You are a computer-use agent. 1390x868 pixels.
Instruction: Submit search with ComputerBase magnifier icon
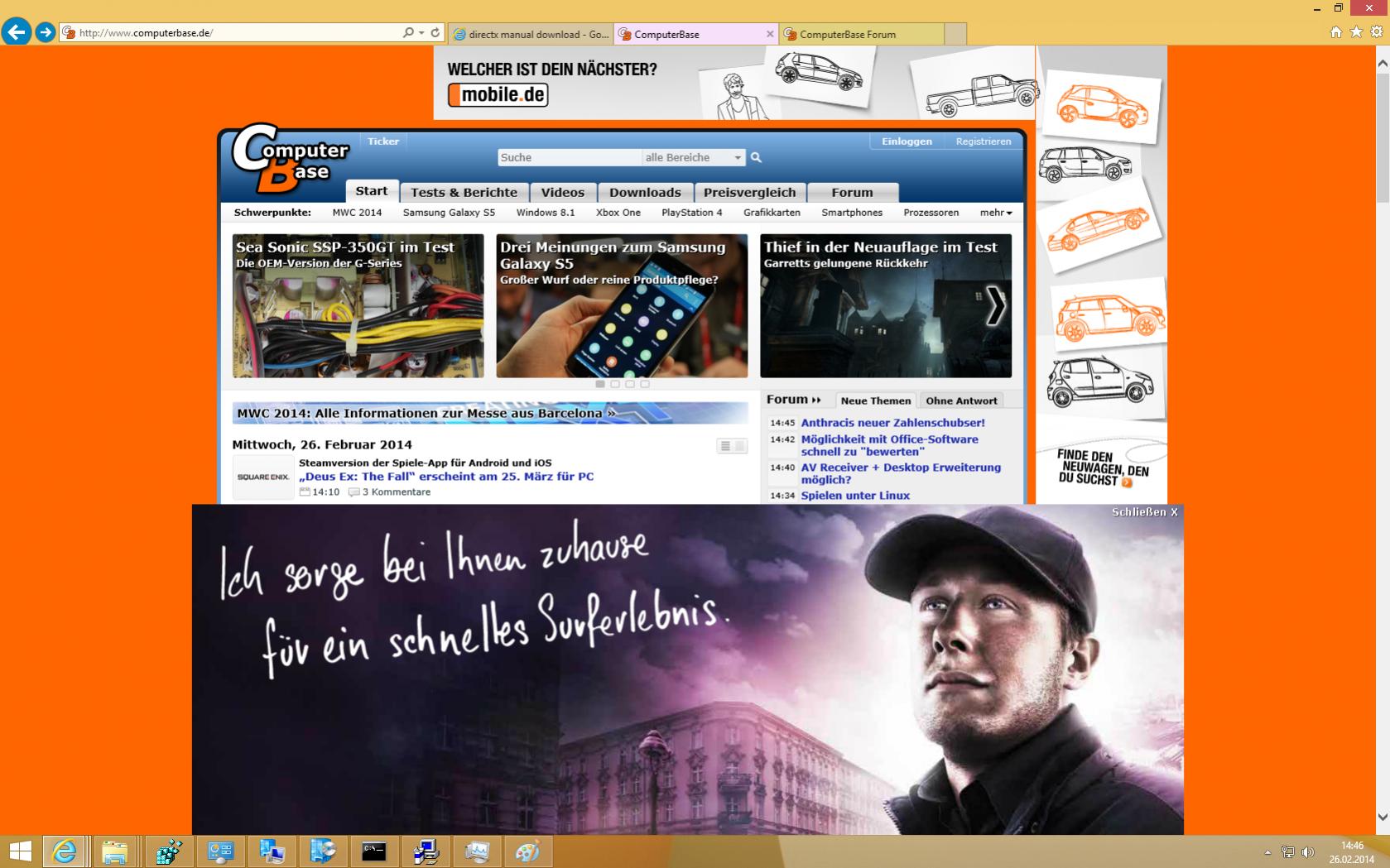click(756, 157)
